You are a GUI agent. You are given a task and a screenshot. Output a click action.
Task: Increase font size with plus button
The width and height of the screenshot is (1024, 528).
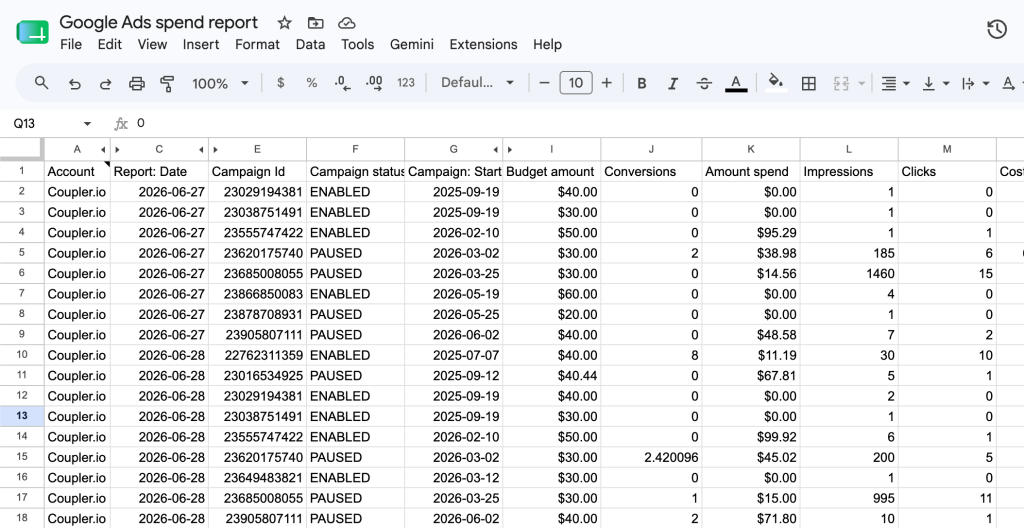pyautogui.click(x=607, y=83)
